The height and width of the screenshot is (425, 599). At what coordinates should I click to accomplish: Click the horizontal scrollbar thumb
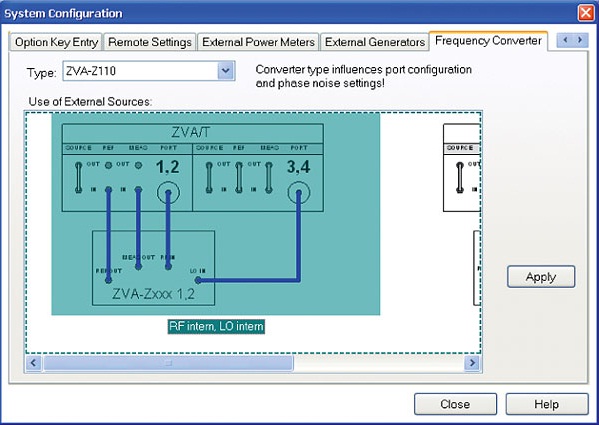[168, 363]
